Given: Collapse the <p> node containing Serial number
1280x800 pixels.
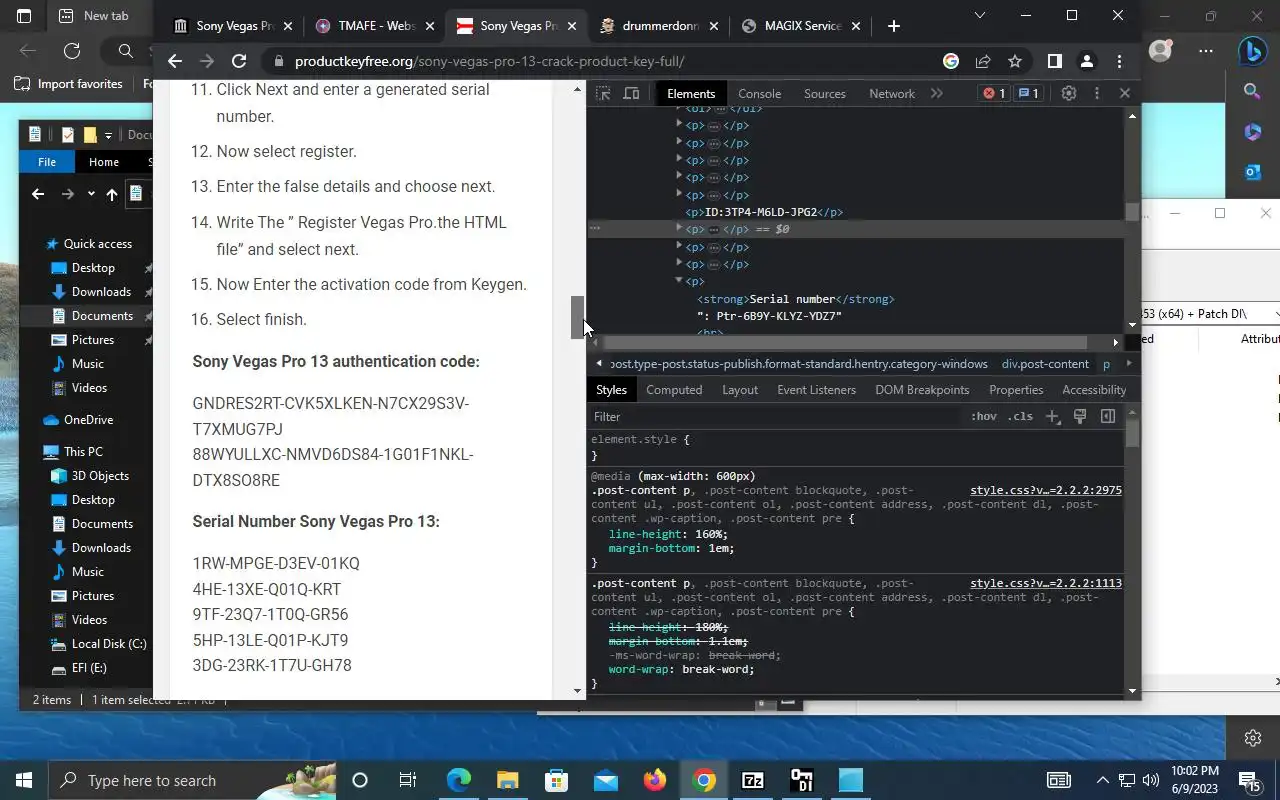Looking at the screenshot, I should pos(679,281).
